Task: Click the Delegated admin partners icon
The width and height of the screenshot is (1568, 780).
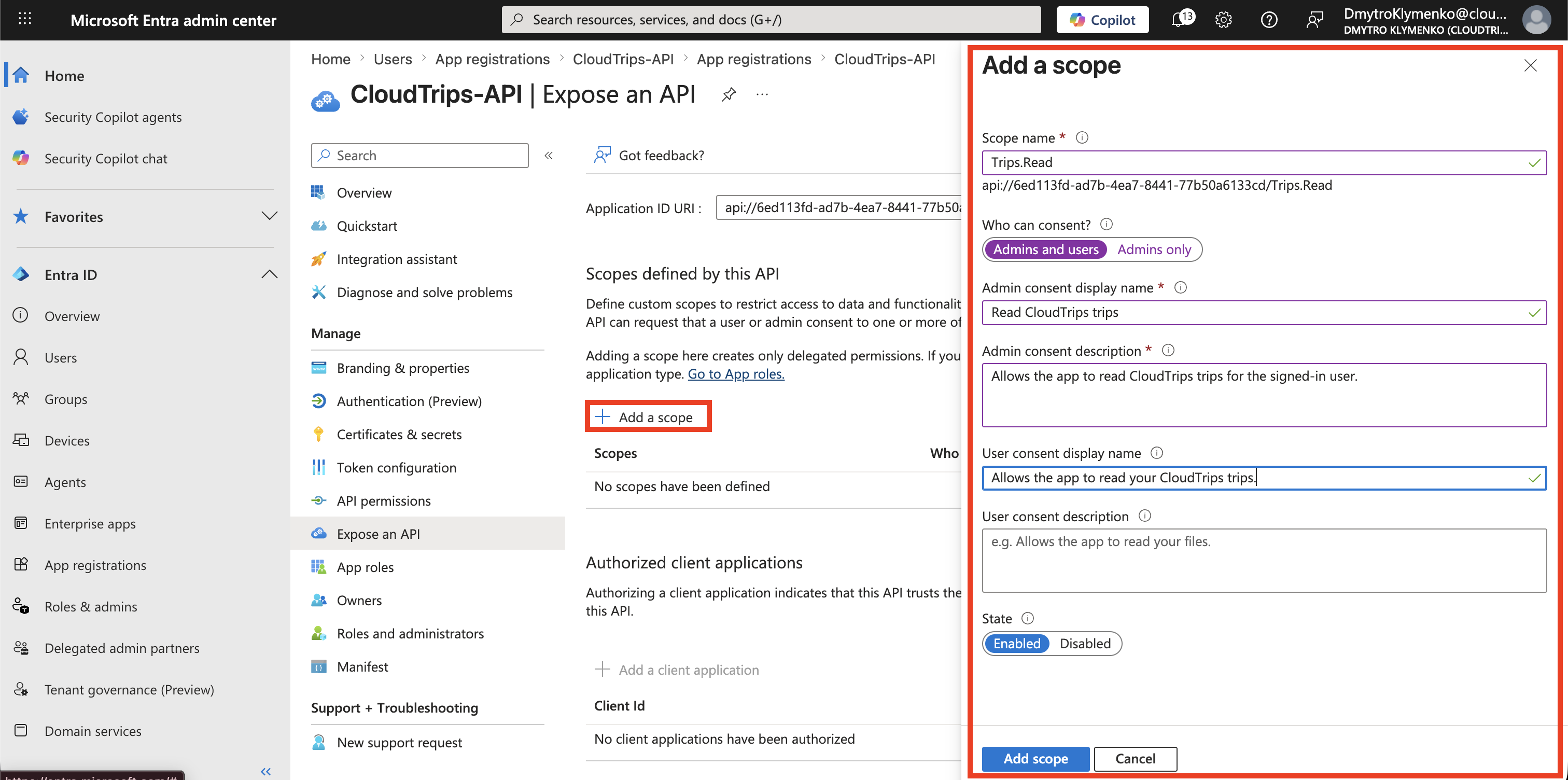Action: [x=21, y=647]
